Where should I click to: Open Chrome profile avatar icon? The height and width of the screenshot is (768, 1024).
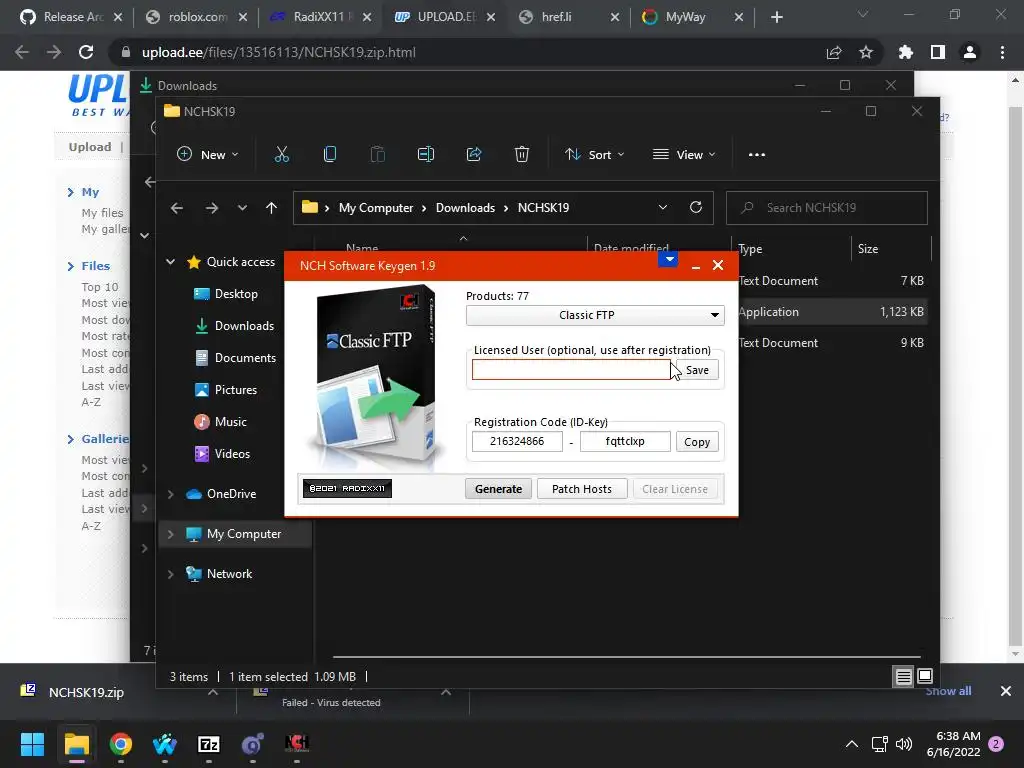pos(970,52)
